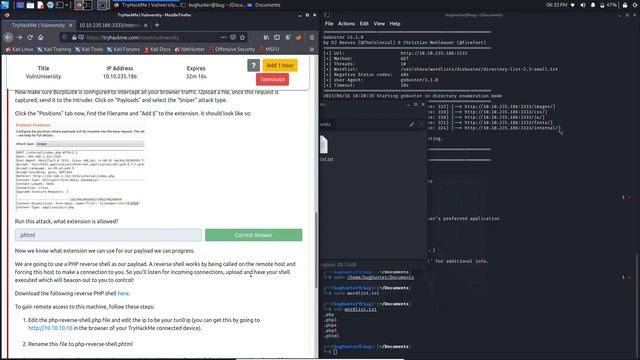Select the TryHackMe Vulnversity browser tab
Image resolution: width=640 pixels, height=360 pixels.
pyautogui.click(x=38, y=25)
